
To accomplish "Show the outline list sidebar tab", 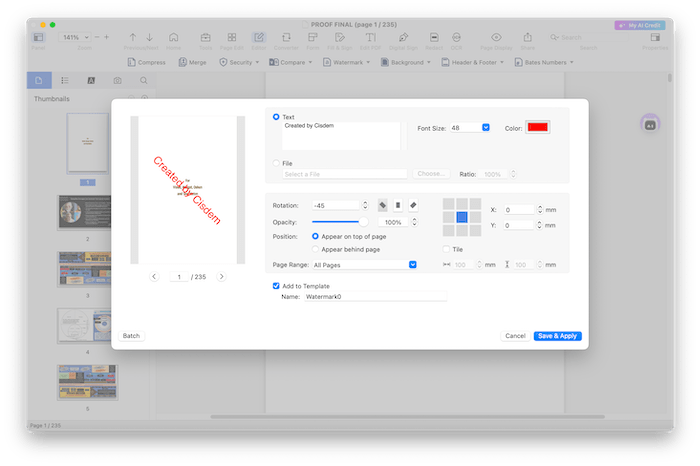I will pyautogui.click(x=65, y=80).
